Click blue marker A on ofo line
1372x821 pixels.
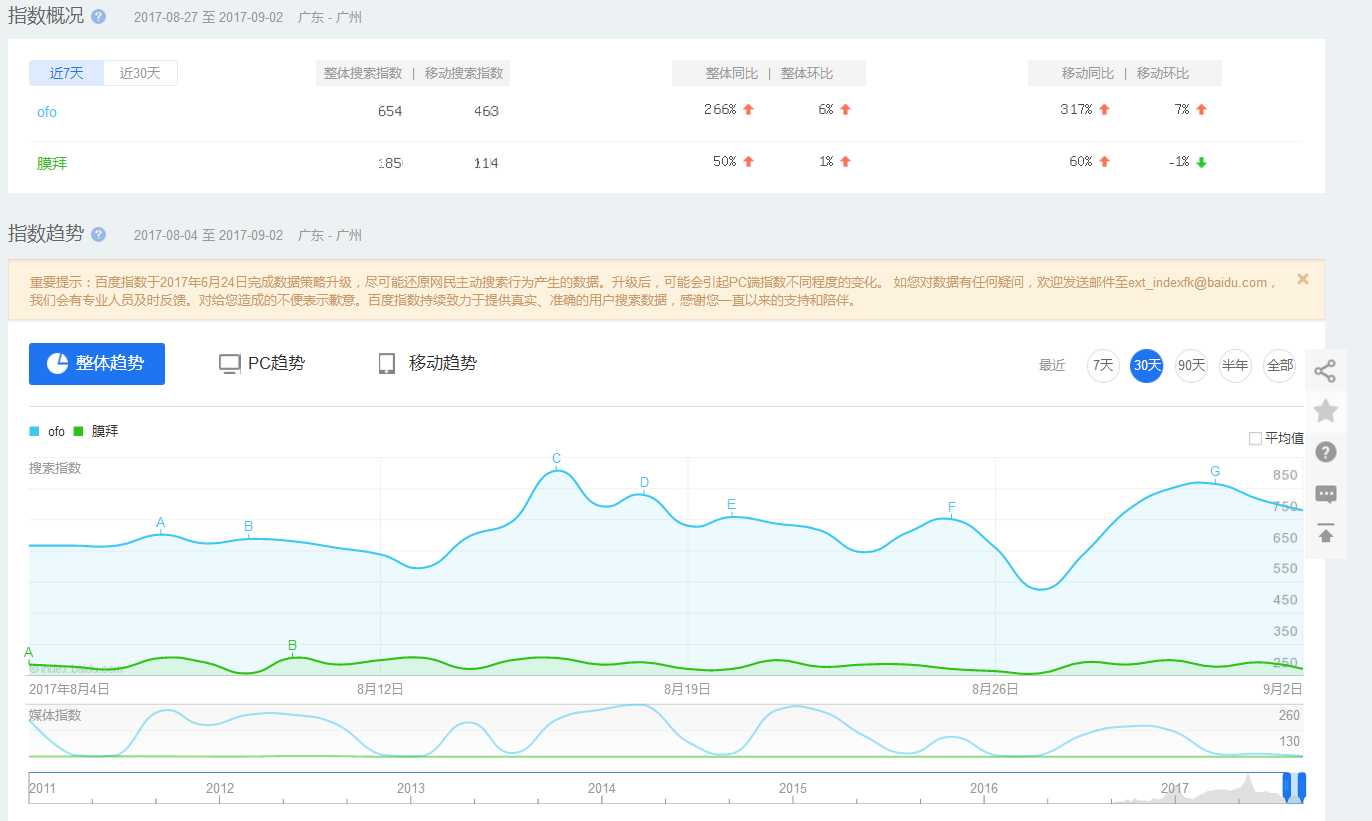(160, 523)
